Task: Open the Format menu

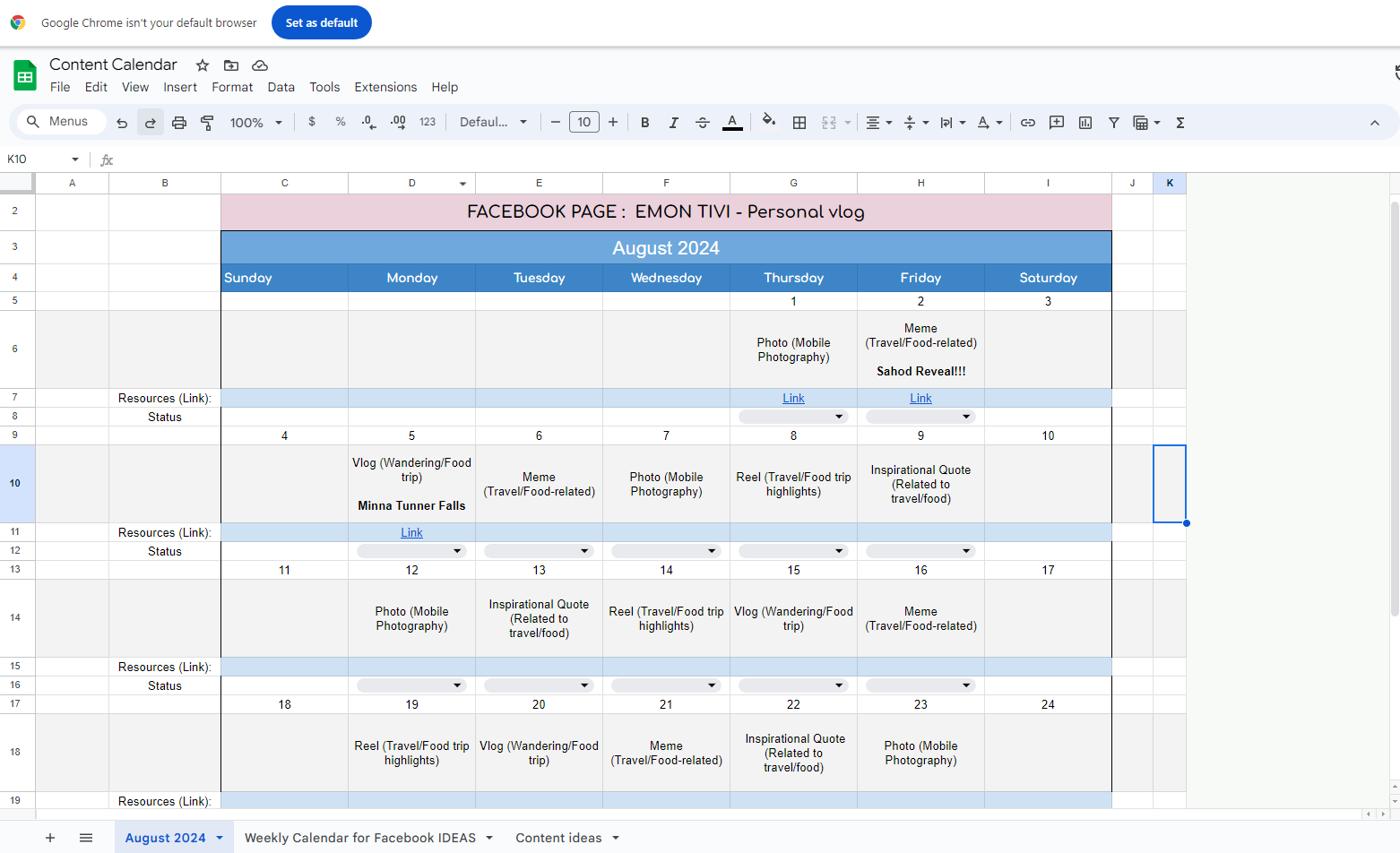Action: pos(232,87)
